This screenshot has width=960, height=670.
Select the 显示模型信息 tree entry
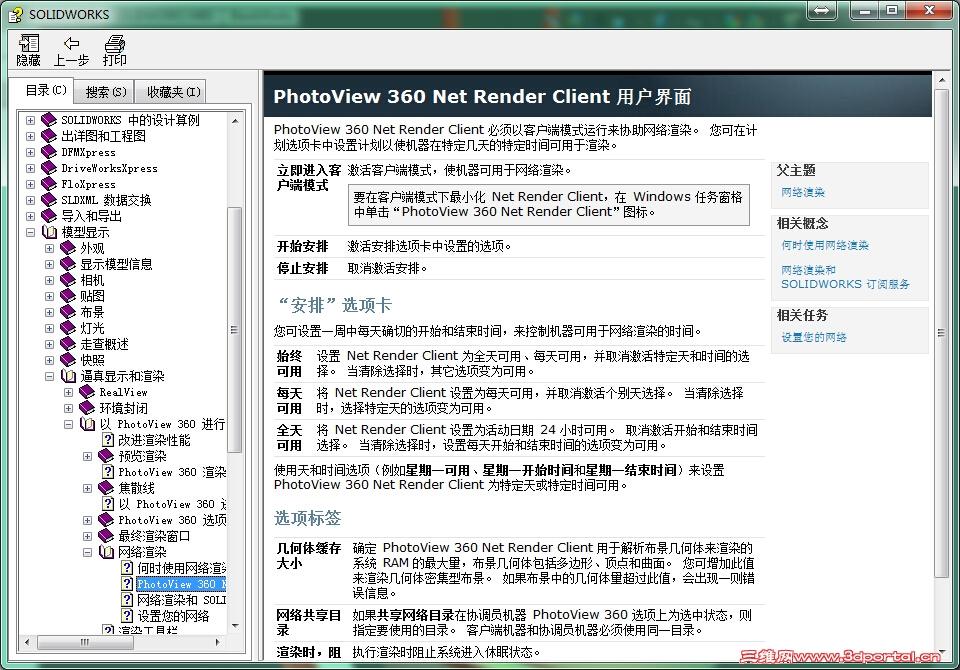[x=116, y=264]
